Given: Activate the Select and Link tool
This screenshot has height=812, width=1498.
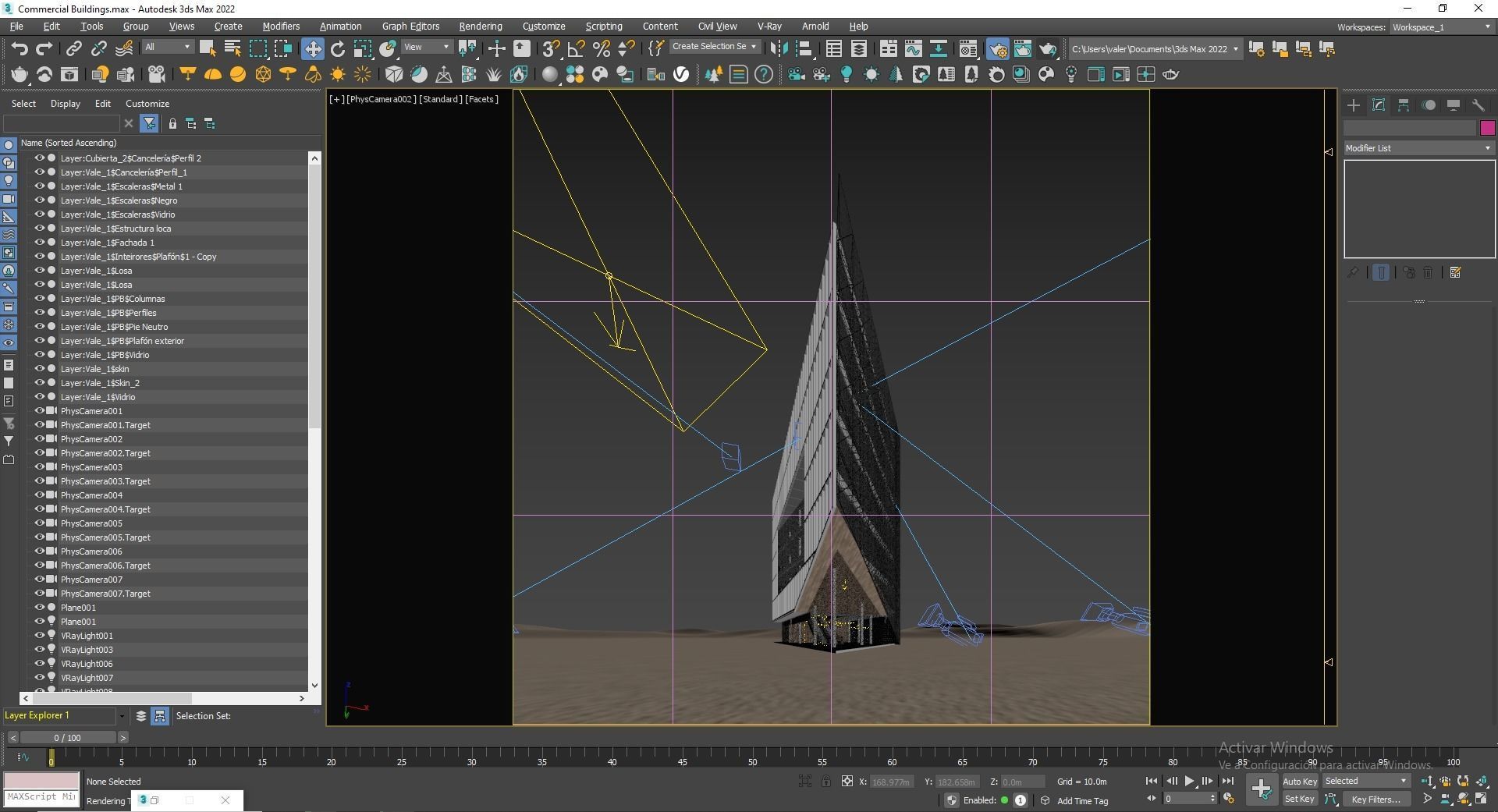Looking at the screenshot, I should [73, 49].
